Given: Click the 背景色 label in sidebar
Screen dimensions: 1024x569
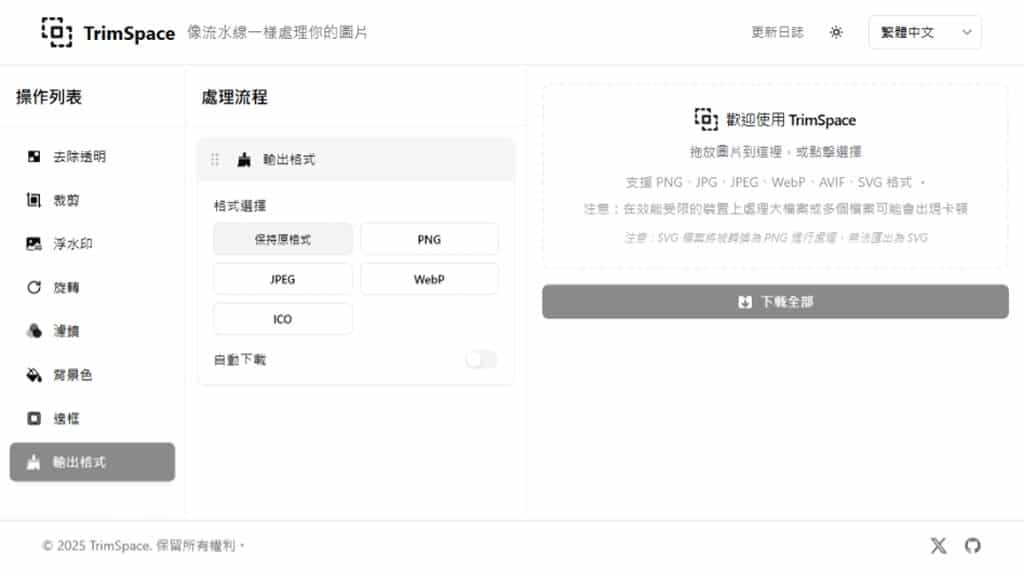Looking at the screenshot, I should pos(72,375).
